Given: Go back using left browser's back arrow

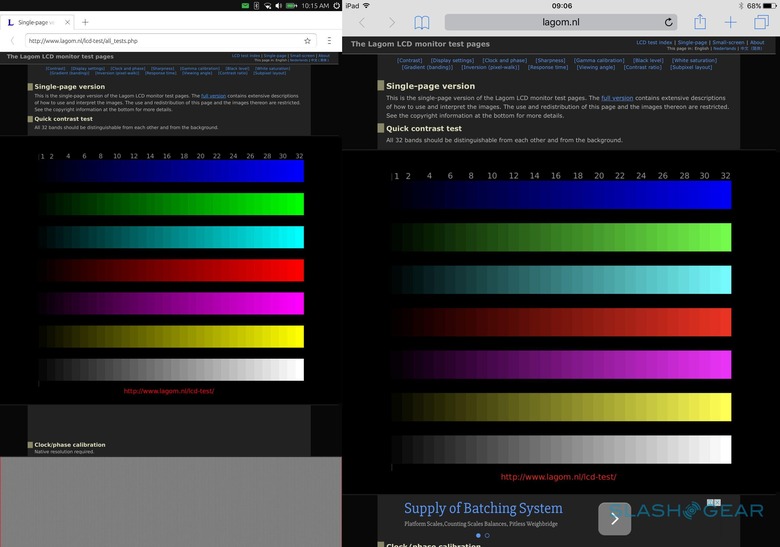Looking at the screenshot, I should [x=12, y=41].
